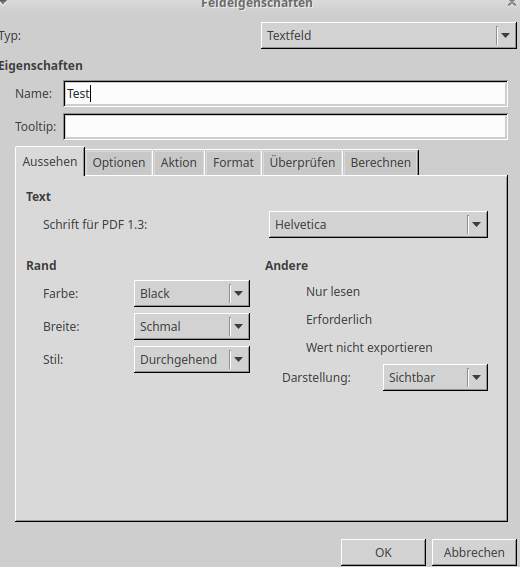
Task: Open the Stil dropdown showing Durchgehend
Action: pyautogui.click(x=192, y=359)
